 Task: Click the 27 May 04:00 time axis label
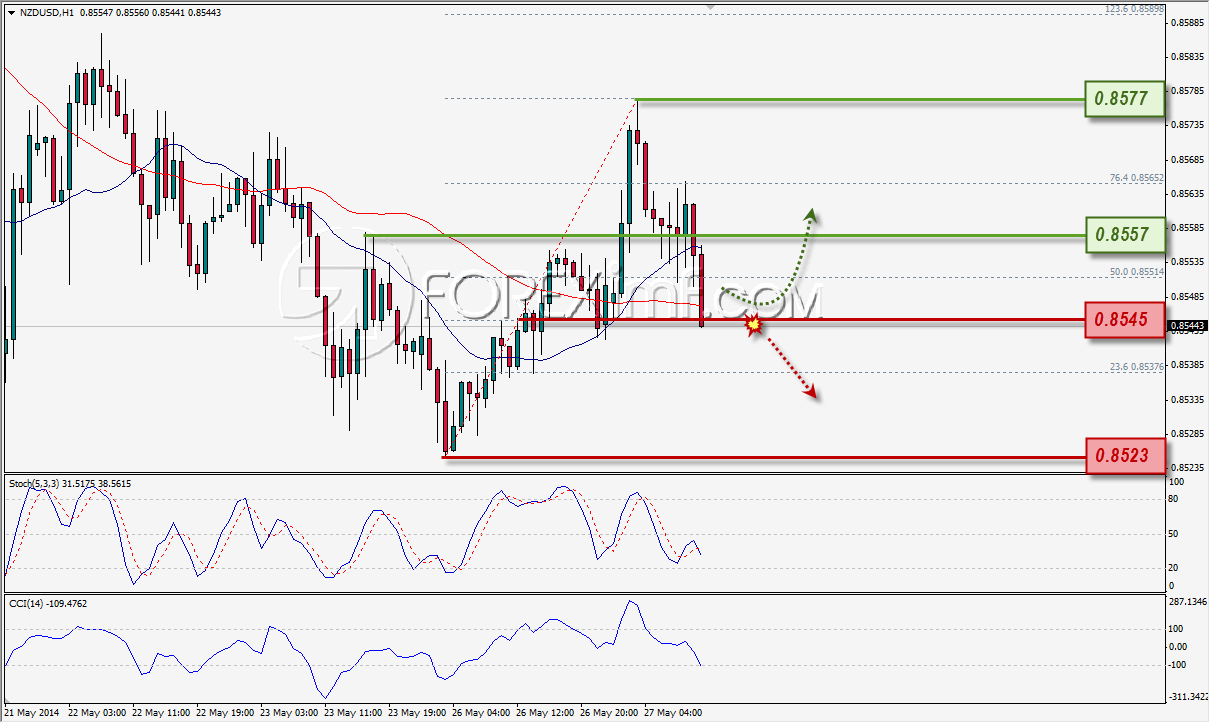point(674,713)
